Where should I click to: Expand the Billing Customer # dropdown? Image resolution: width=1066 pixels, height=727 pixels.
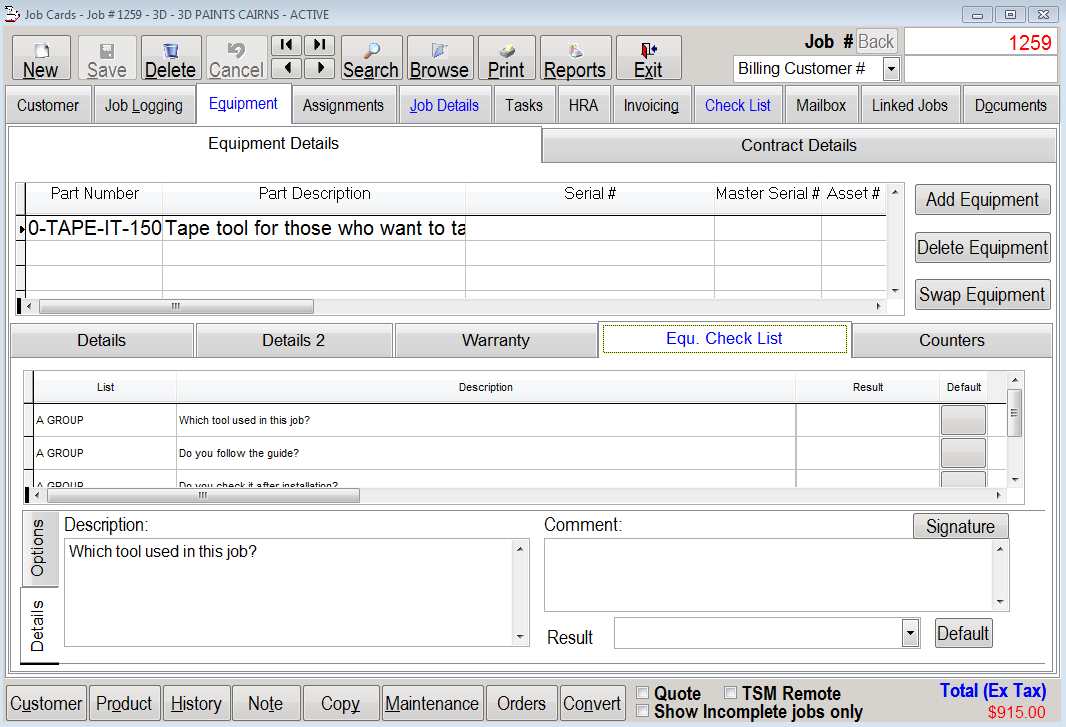(x=891, y=69)
